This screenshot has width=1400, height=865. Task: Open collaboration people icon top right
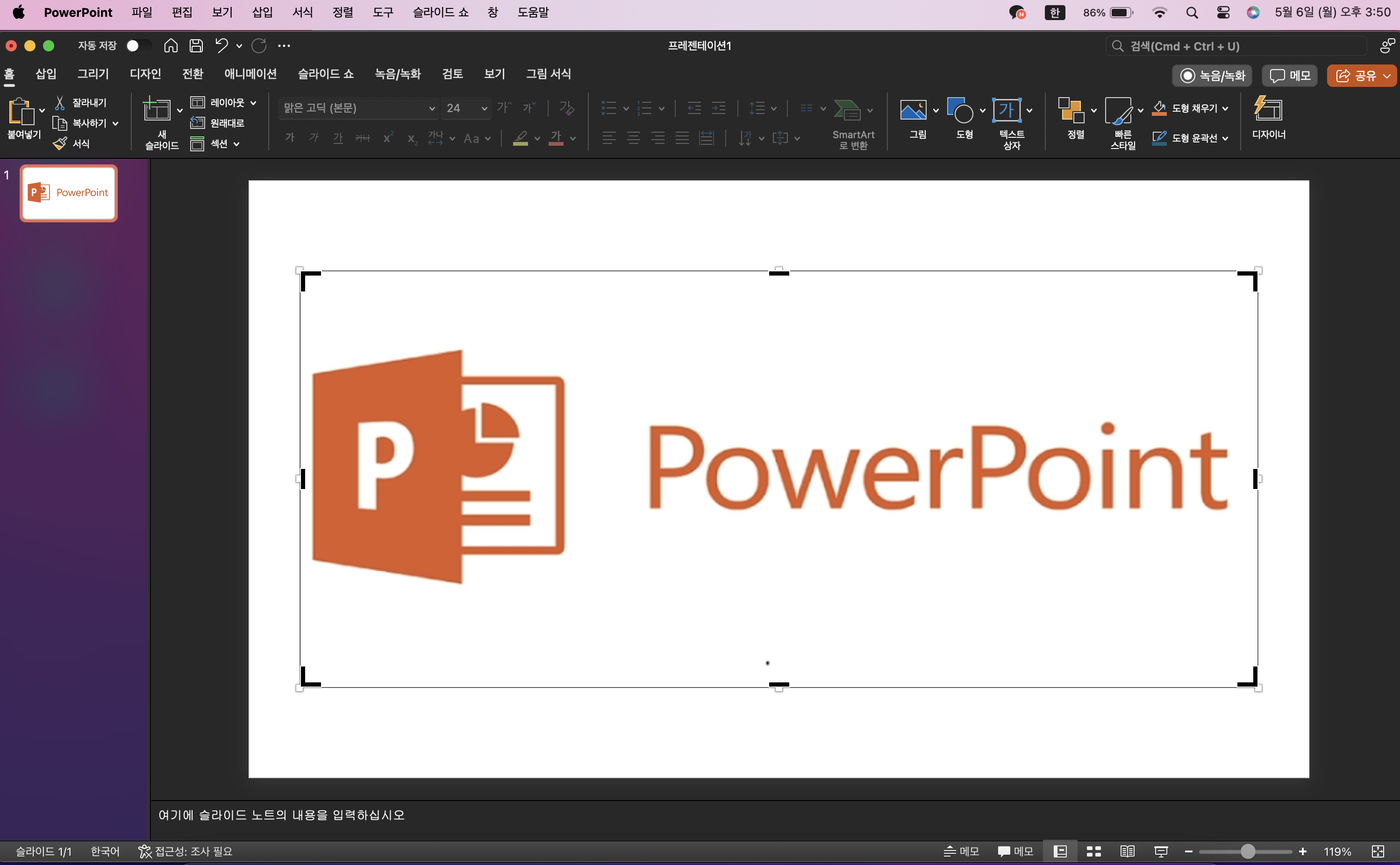click(x=1387, y=46)
